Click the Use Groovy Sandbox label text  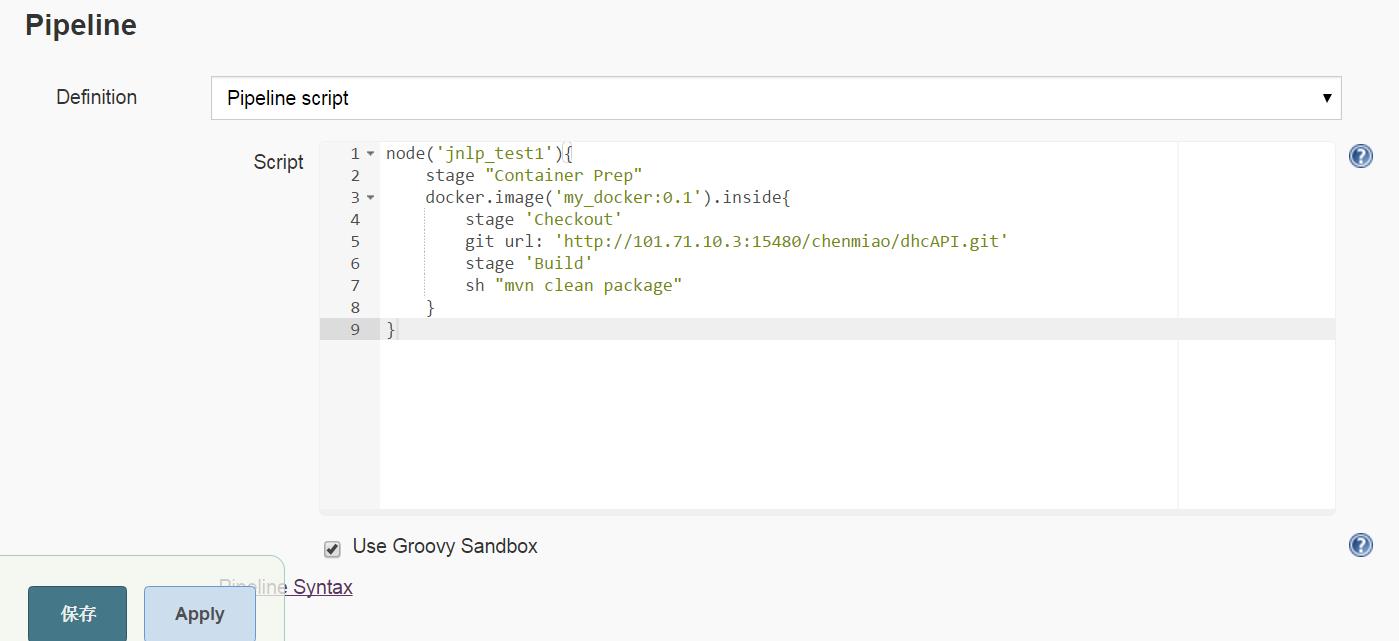tap(445, 546)
